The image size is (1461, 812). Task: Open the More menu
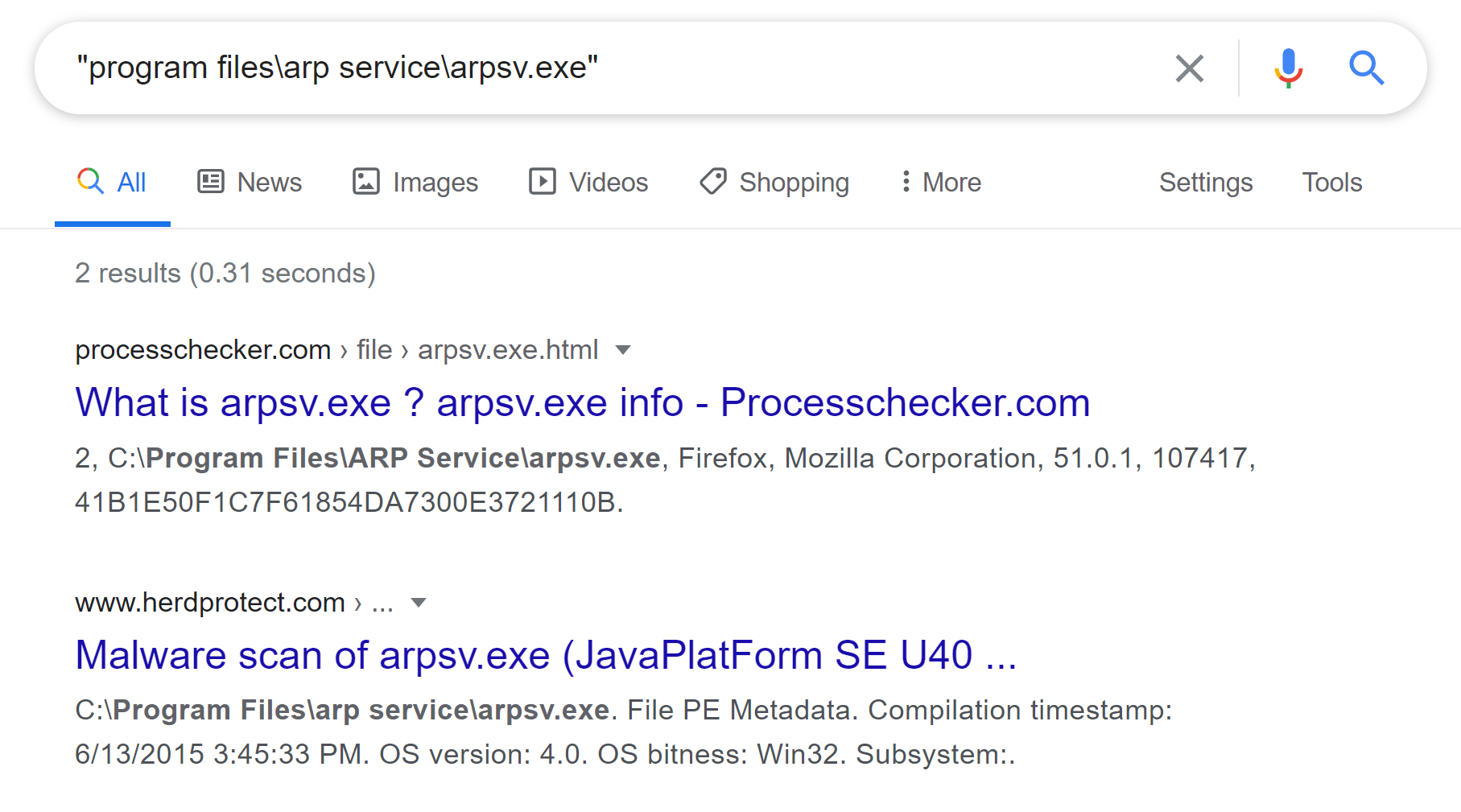[x=941, y=183]
